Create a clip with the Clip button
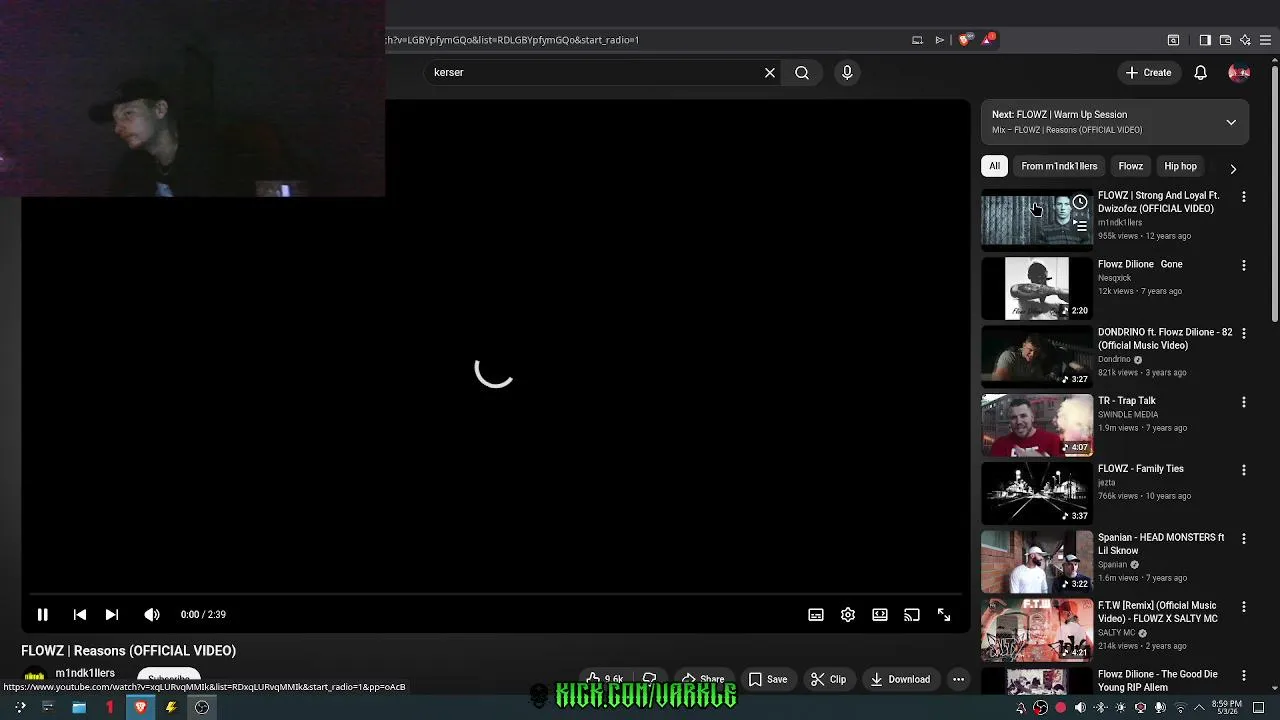This screenshot has height=720, width=1280. coord(829,679)
